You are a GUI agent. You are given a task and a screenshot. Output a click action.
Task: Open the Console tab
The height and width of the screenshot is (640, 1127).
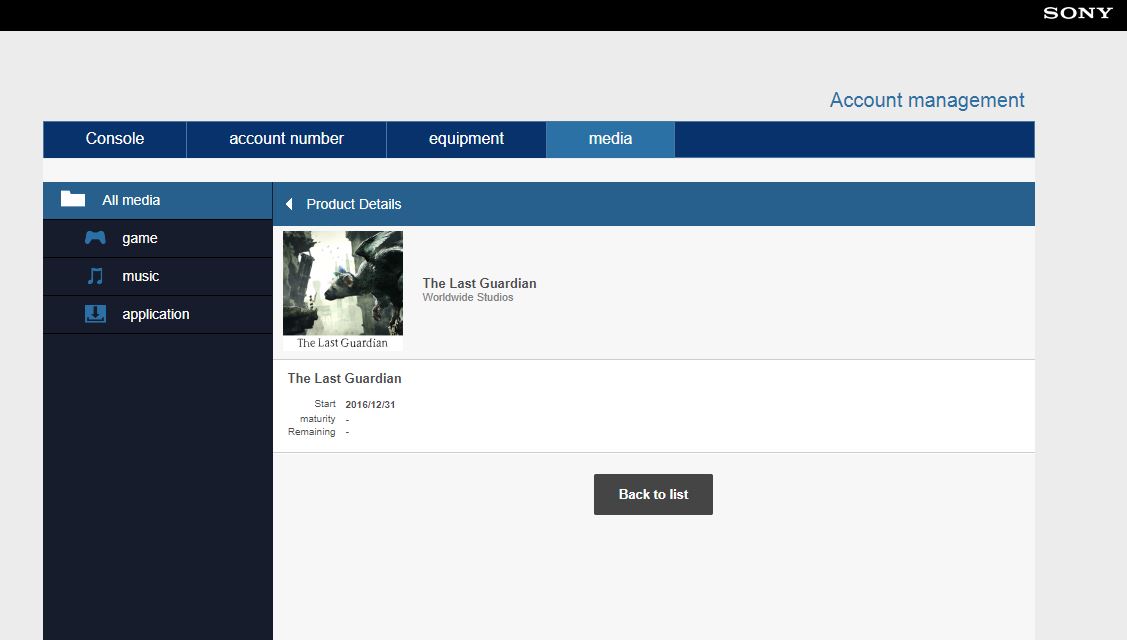coord(115,139)
